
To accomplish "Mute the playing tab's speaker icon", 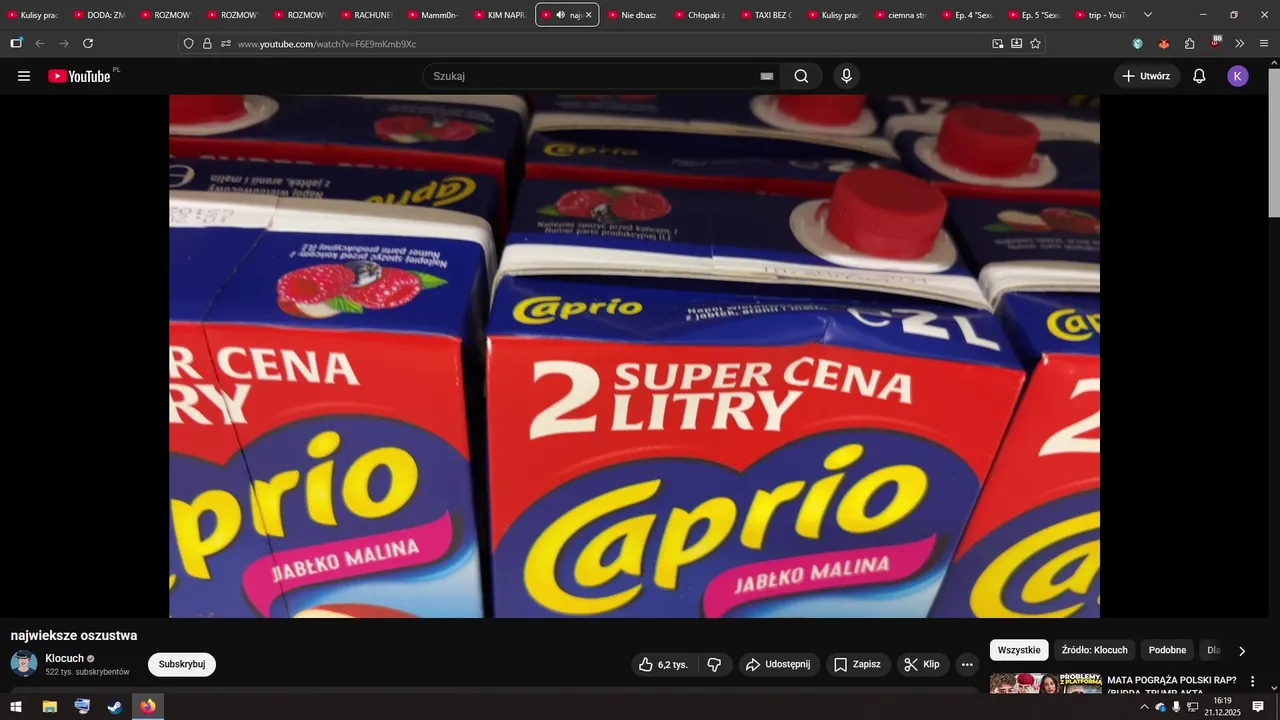I will click(560, 15).
